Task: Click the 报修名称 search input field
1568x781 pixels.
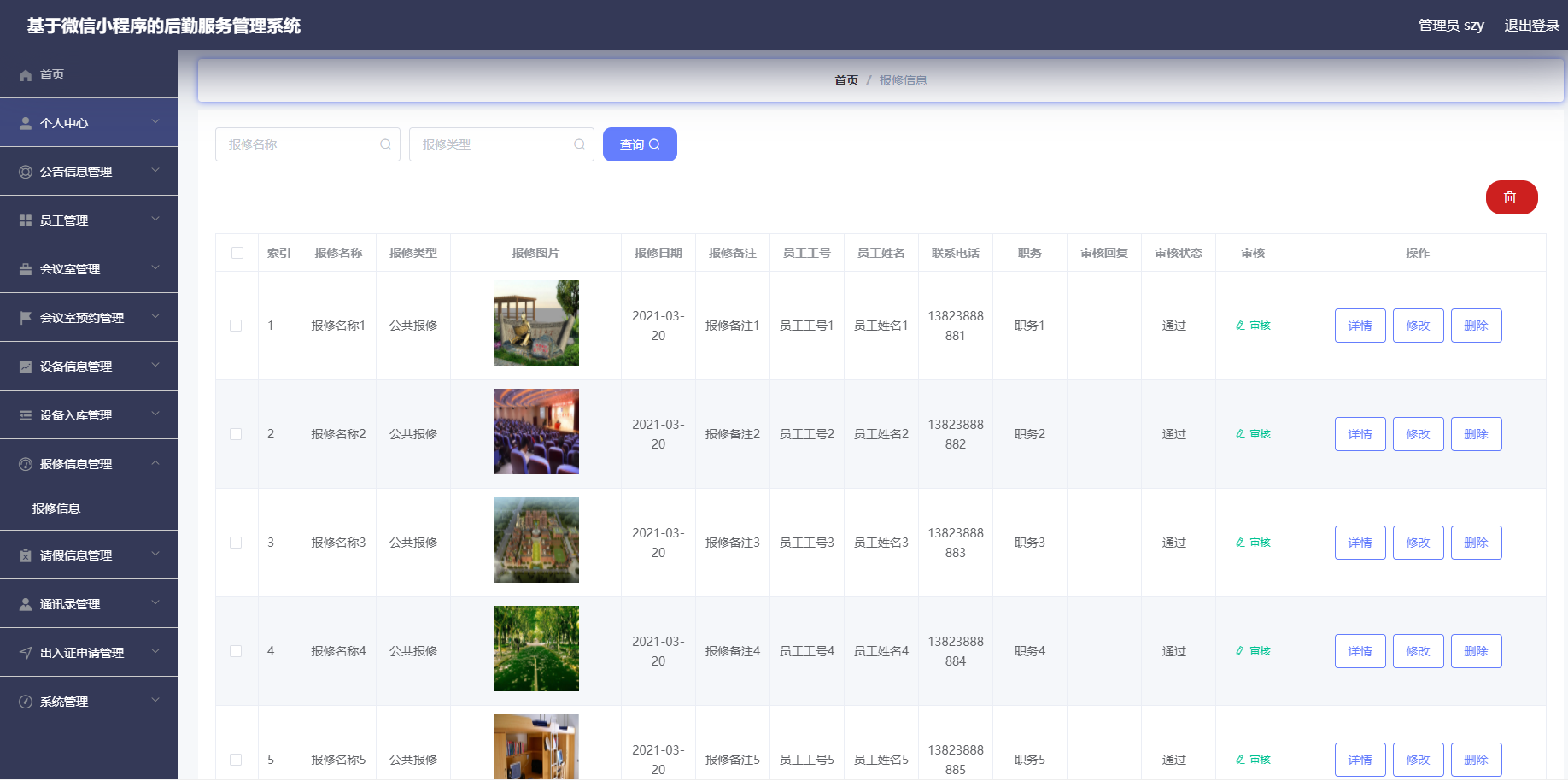Action: point(307,144)
